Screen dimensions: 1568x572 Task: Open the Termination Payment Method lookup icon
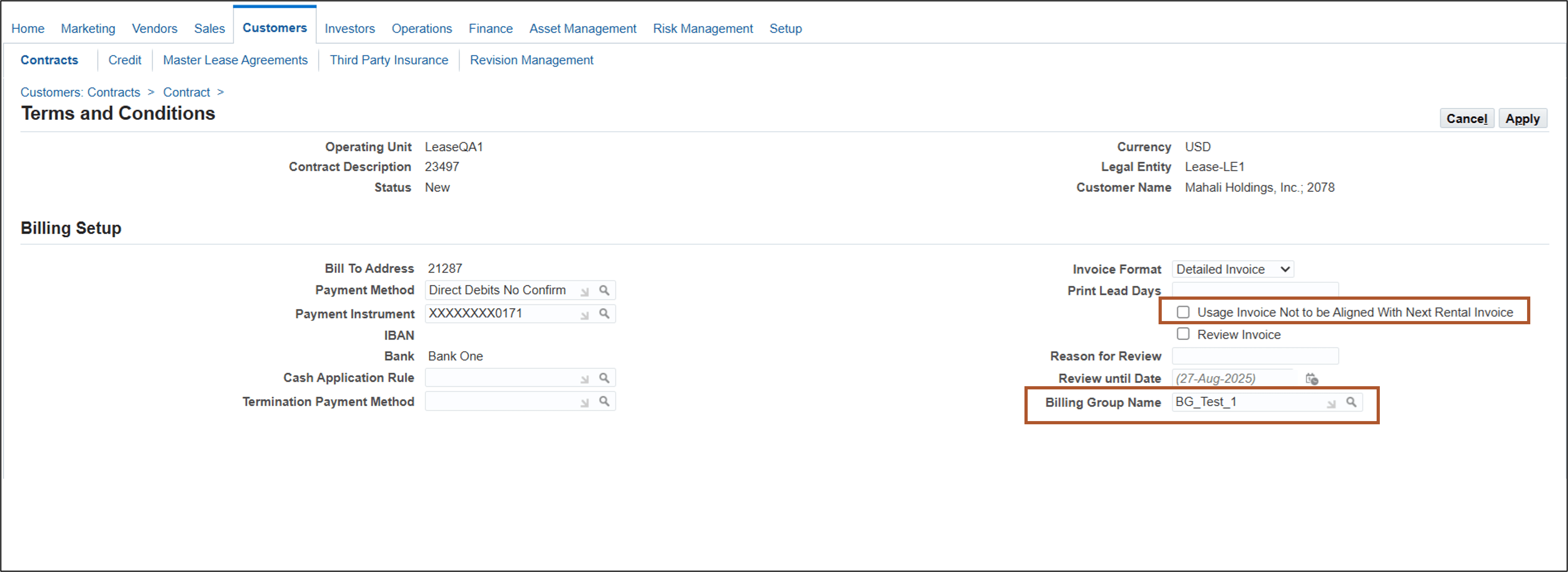pos(604,402)
